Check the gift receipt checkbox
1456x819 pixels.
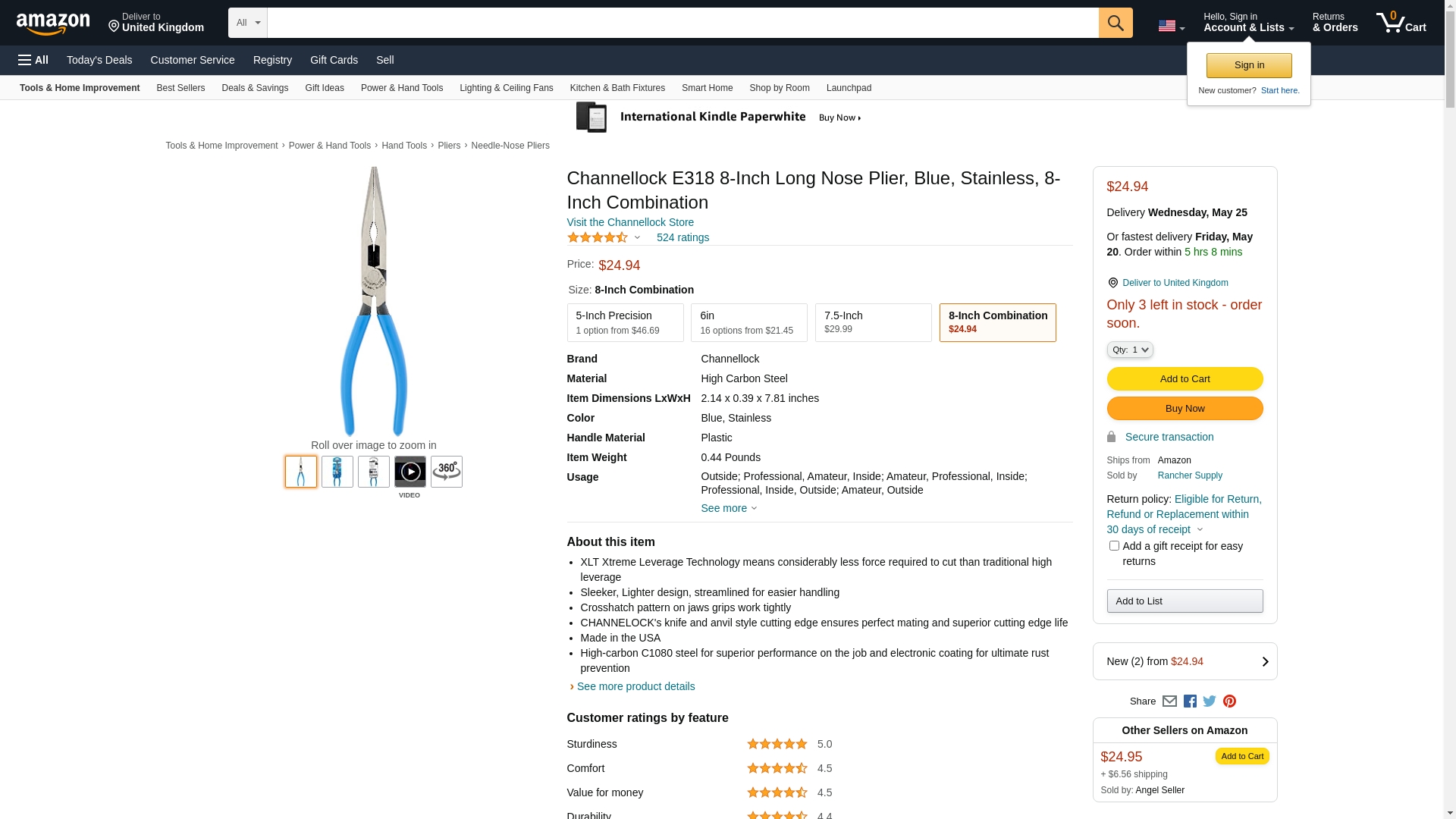[x=1114, y=546]
